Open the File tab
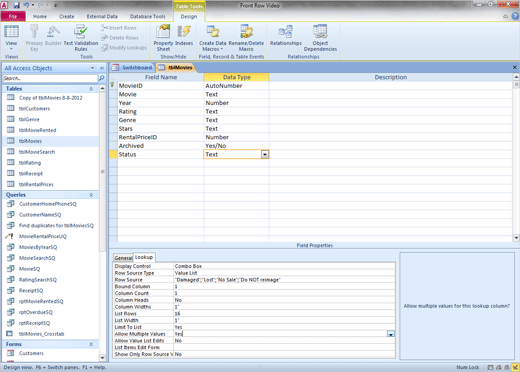 (x=13, y=16)
